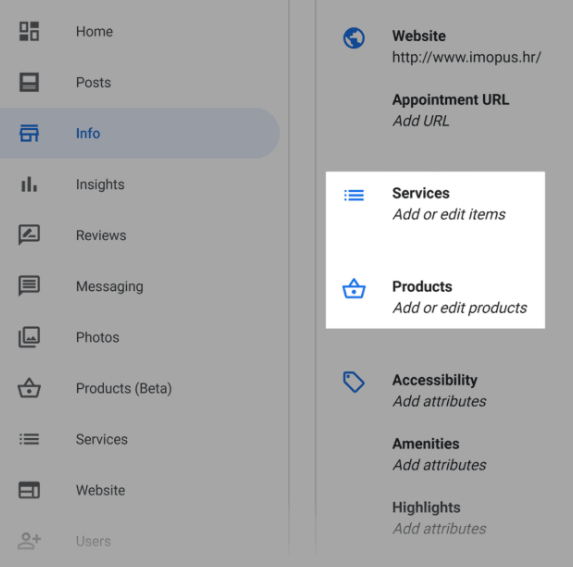Click the Products basket icon in sidebar
The width and height of the screenshot is (573, 567).
click(29, 388)
